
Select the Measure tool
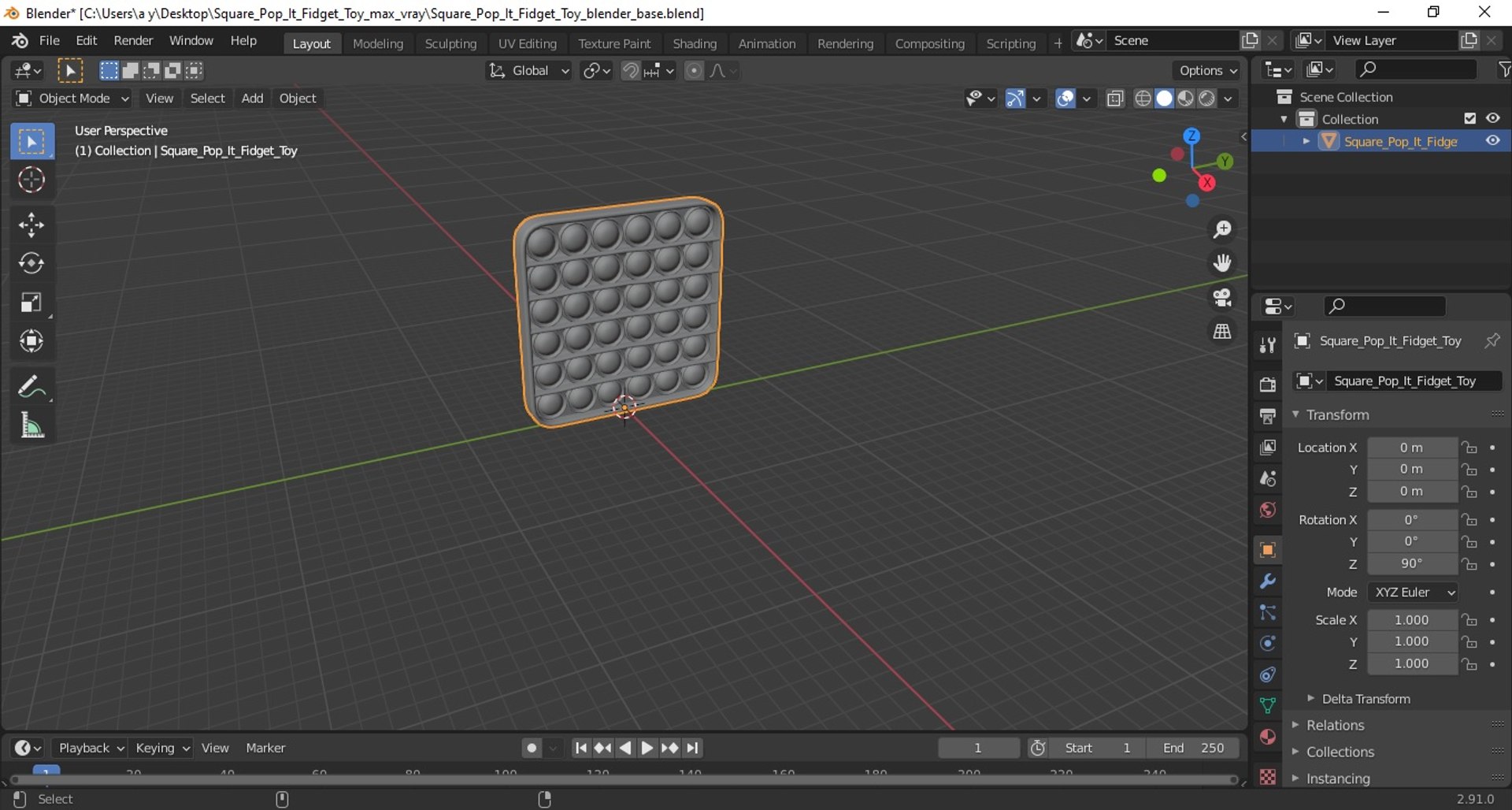click(x=31, y=425)
